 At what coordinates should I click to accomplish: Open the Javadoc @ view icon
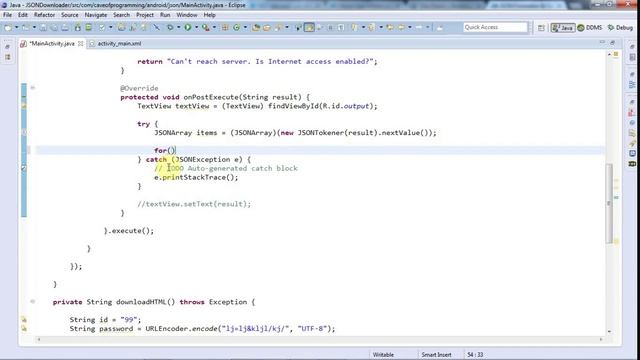632,123
